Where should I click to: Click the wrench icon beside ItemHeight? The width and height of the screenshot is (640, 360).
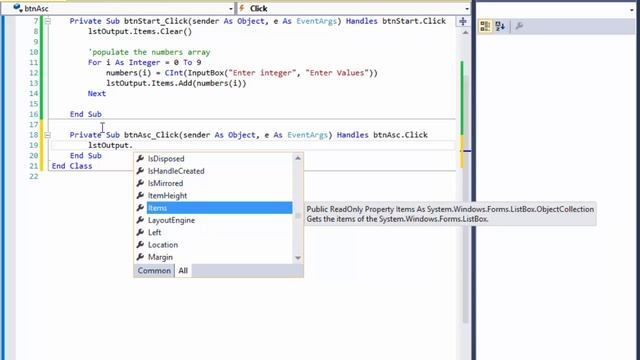point(140,195)
